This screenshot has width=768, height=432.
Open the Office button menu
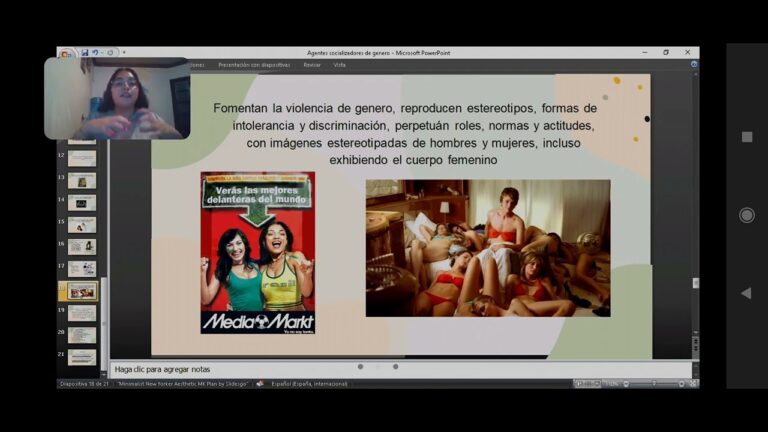(x=66, y=53)
